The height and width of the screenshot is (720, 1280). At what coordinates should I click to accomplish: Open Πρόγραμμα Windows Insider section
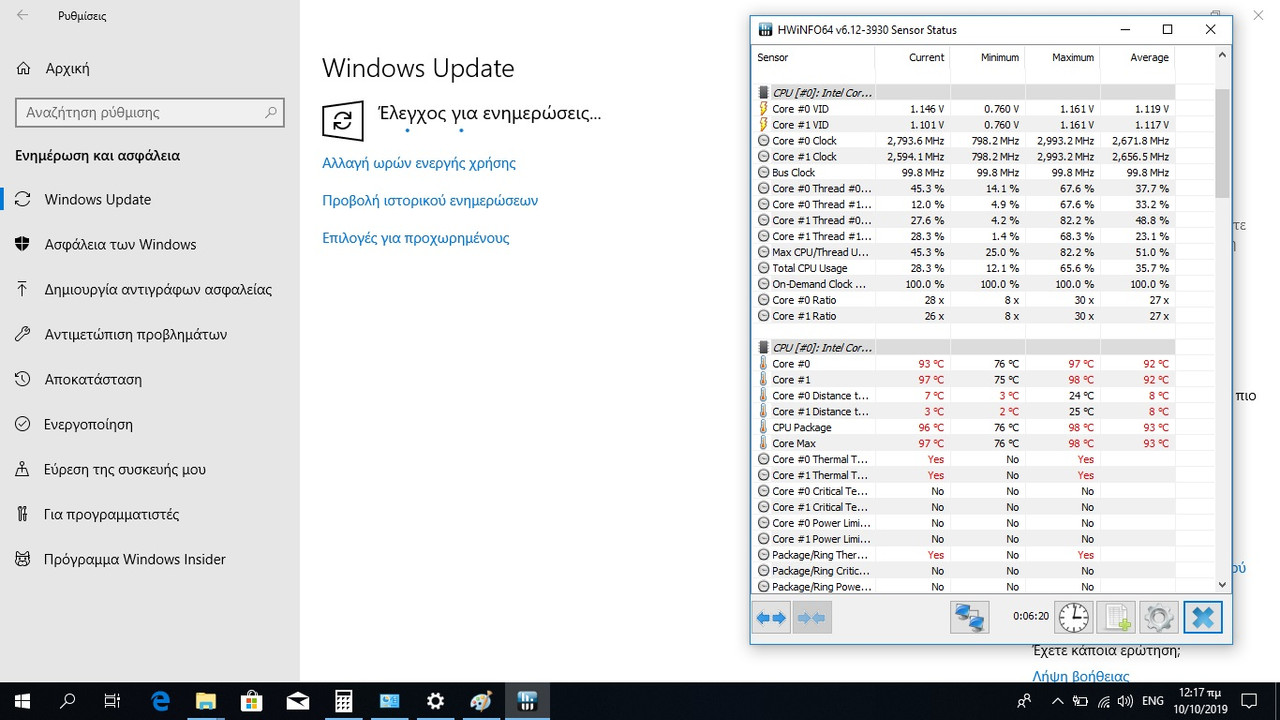pos(150,560)
